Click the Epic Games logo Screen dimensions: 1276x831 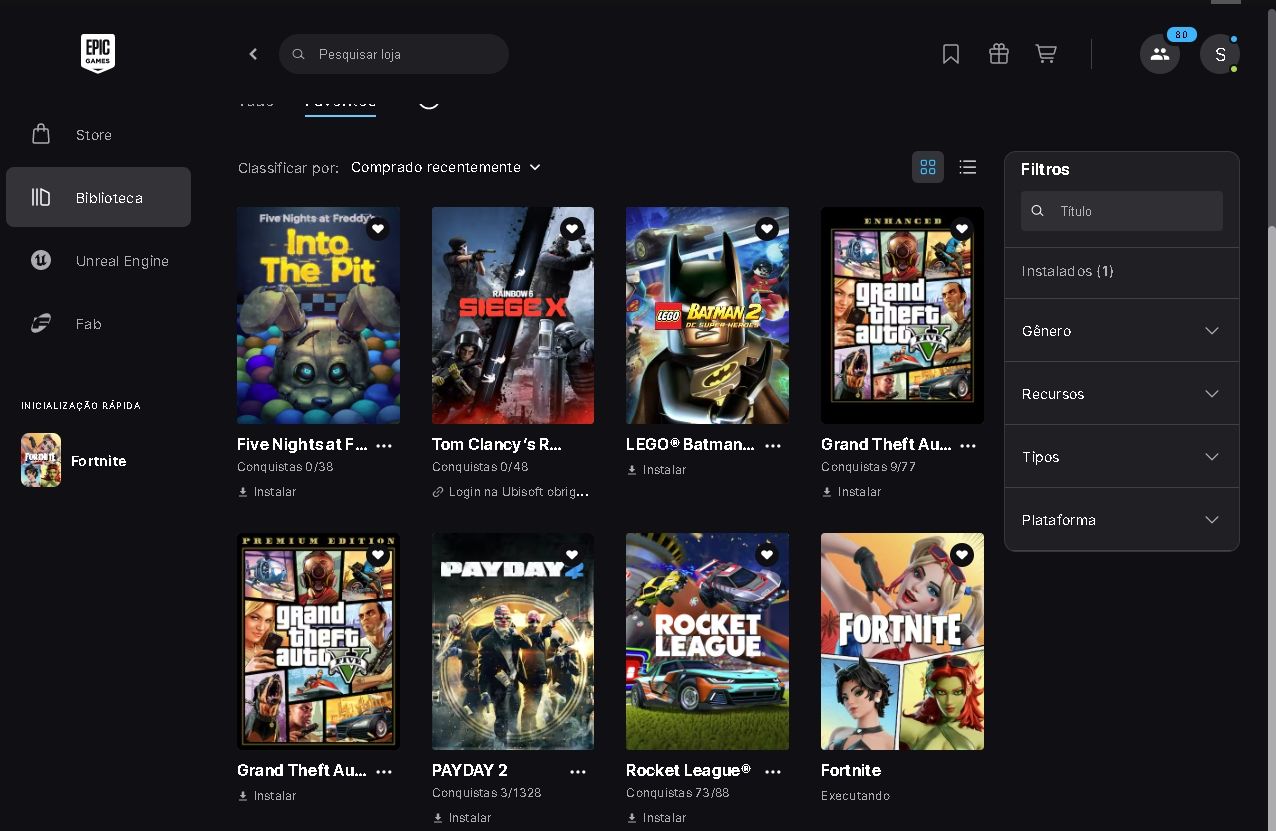click(98, 54)
